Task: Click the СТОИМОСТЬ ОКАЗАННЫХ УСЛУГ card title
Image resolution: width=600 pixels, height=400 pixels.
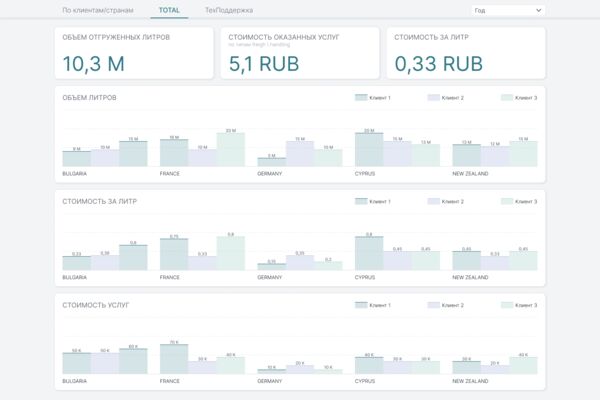Action: 284,37
